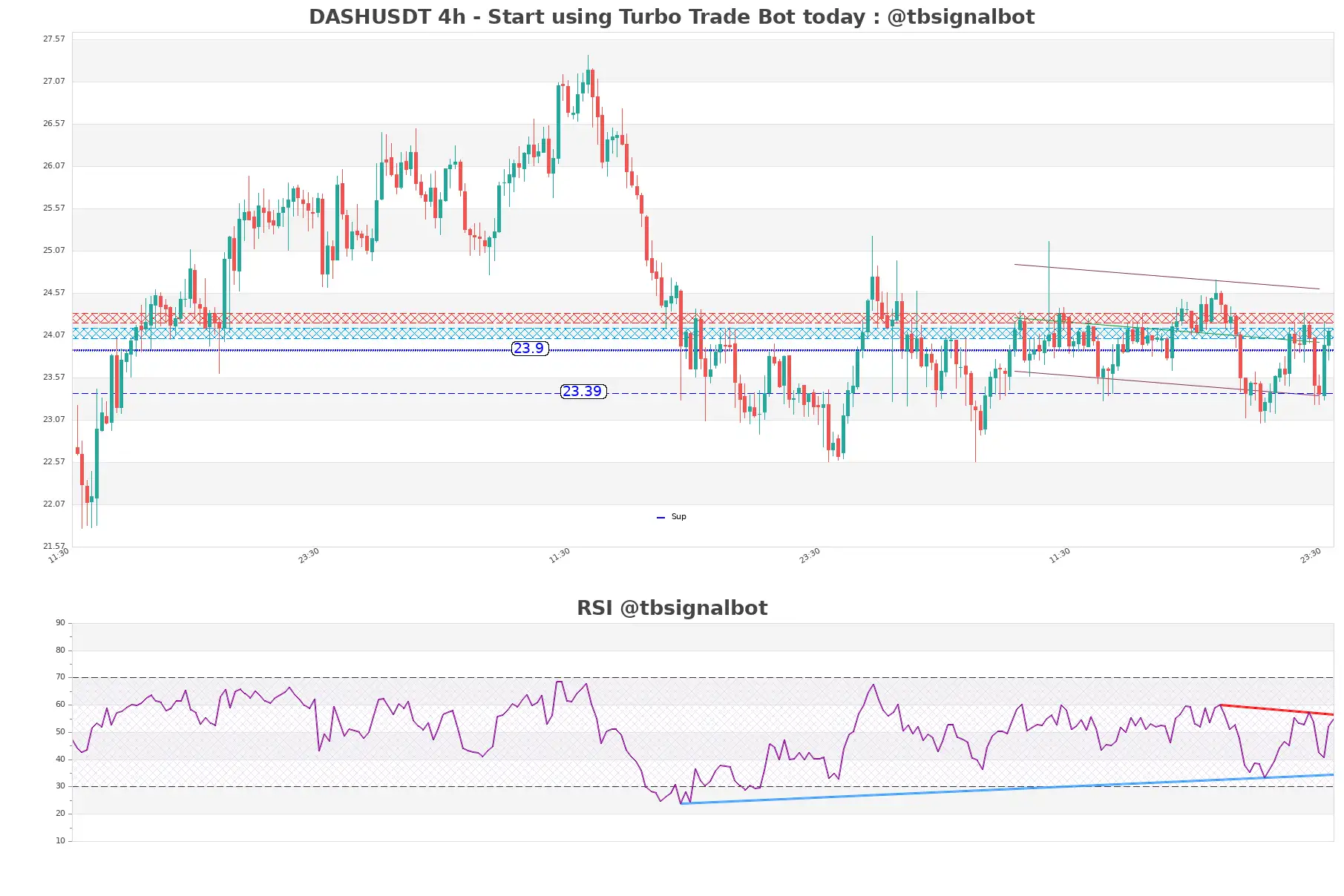Click the 26.57 price axis label
This screenshot has height=896, width=1344.
pyautogui.click(x=53, y=123)
